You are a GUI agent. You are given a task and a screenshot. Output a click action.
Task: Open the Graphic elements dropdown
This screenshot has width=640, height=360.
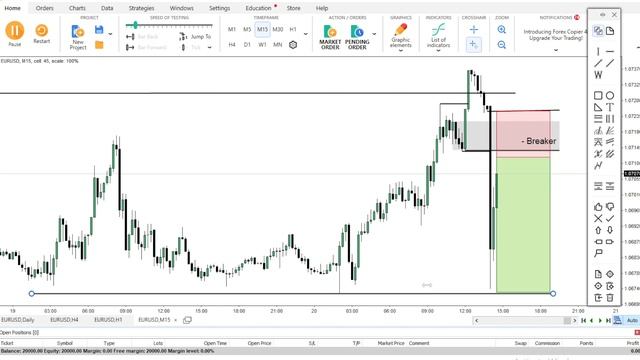click(400, 38)
